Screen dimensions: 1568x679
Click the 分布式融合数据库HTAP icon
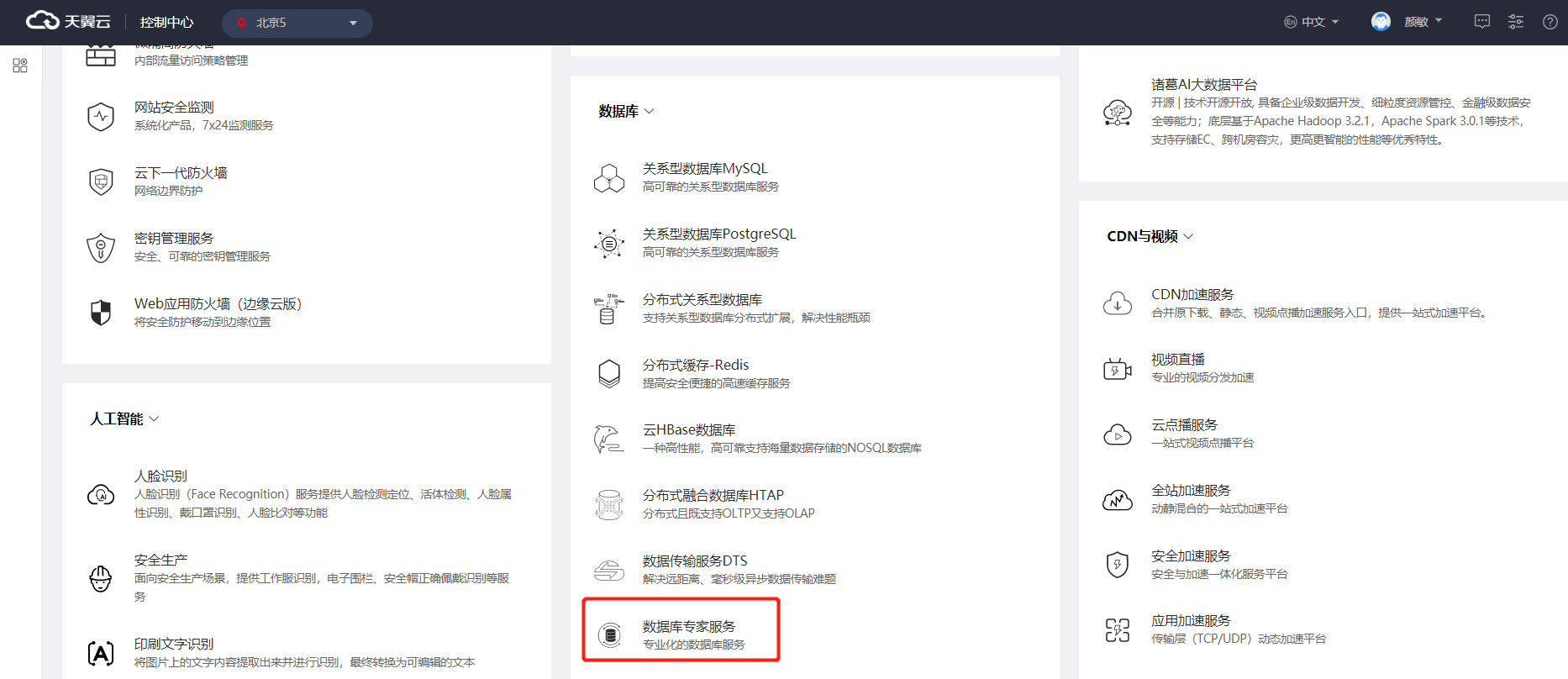[x=609, y=504]
